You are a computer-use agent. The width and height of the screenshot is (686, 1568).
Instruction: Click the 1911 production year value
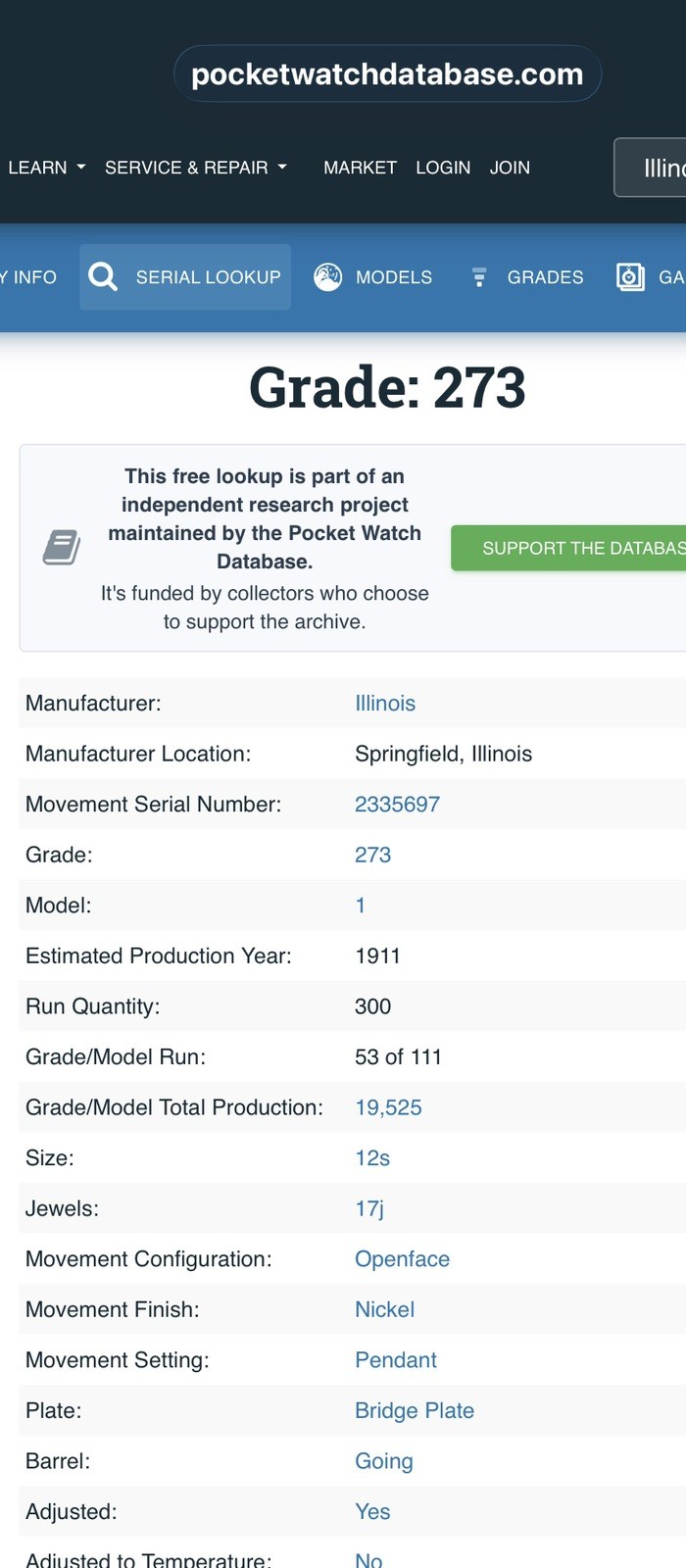pyautogui.click(x=377, y=955)
